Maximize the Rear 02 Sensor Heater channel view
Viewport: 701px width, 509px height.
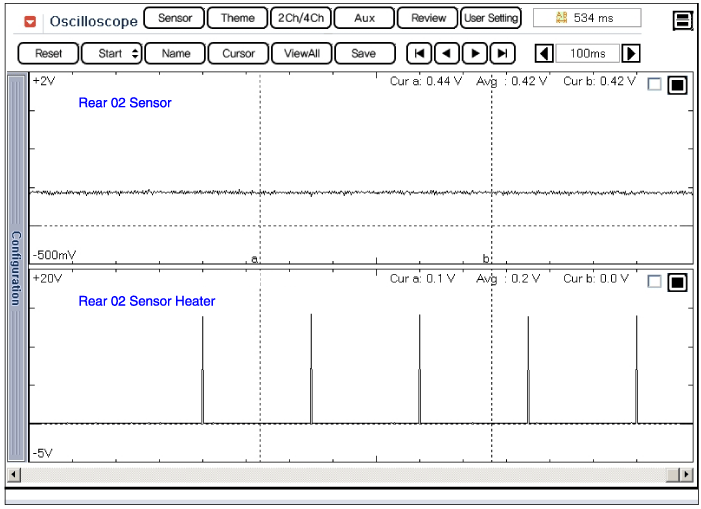click(x=677, y=282)
